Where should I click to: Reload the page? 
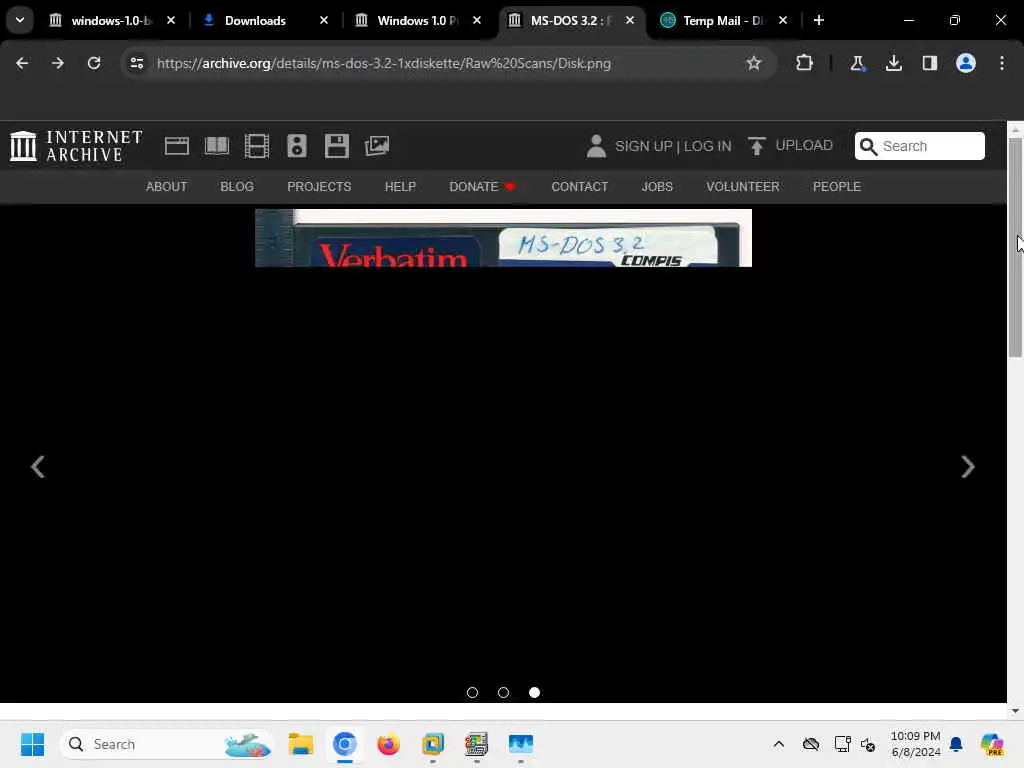point(94,63)
